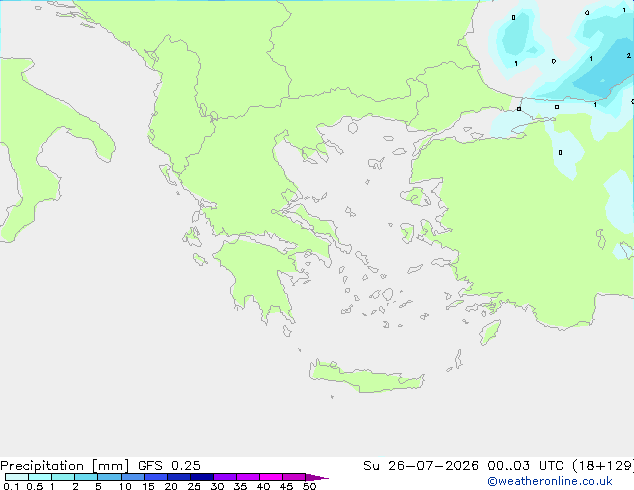This screenshot has height=490, width=634.
Task: Pick the legend swatch between 1 and 2
Action: pos(63,477)
